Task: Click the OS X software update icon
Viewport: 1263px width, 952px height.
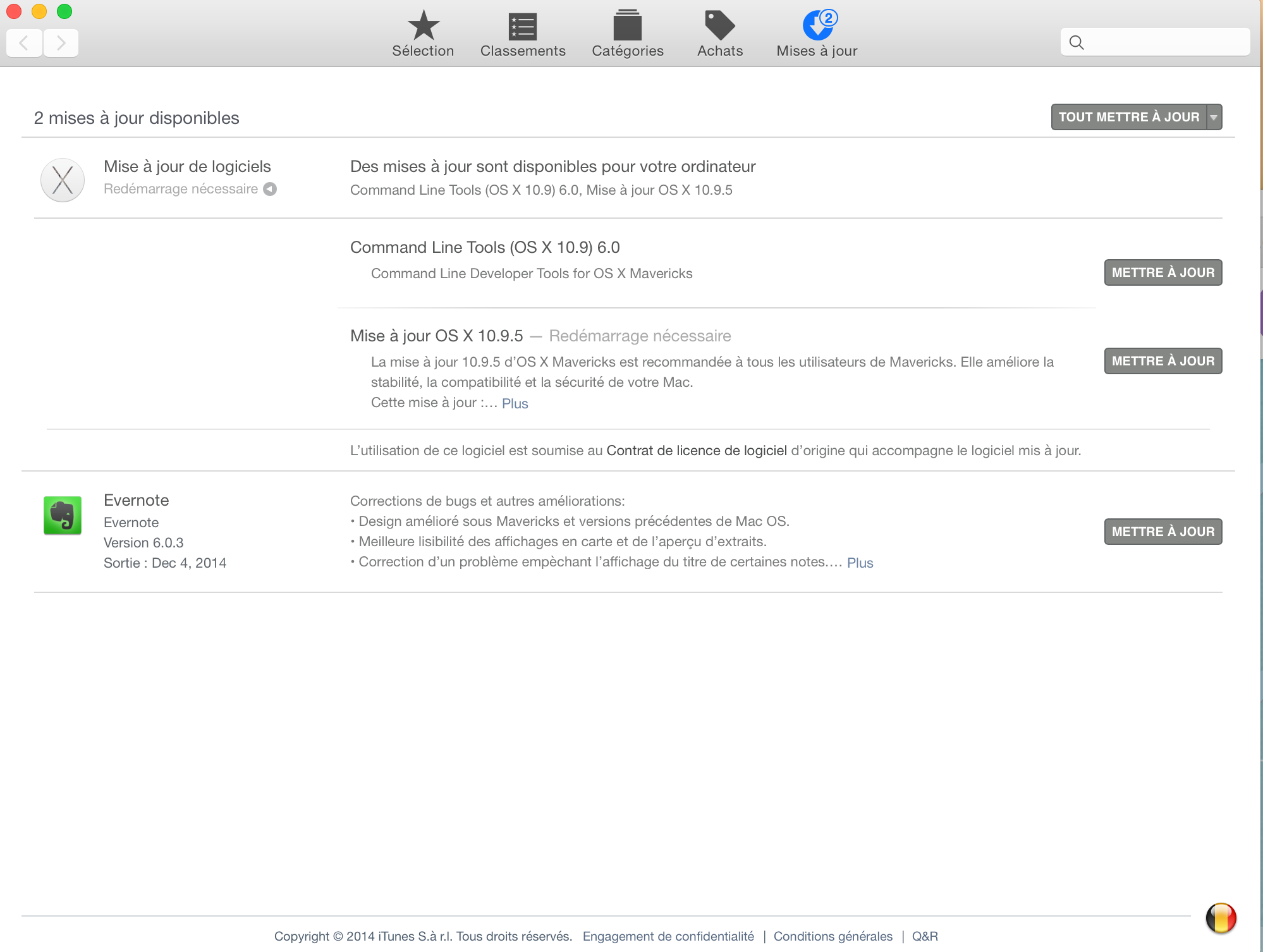Action: 63,180
